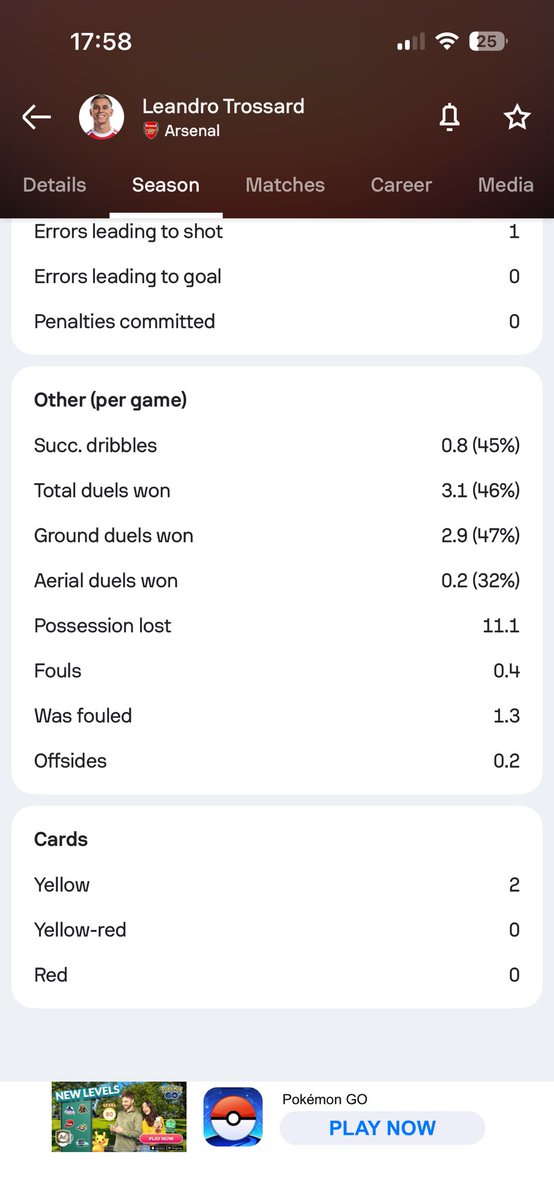
Task: Favorite the player with the star icon
Action: (517, 117)
